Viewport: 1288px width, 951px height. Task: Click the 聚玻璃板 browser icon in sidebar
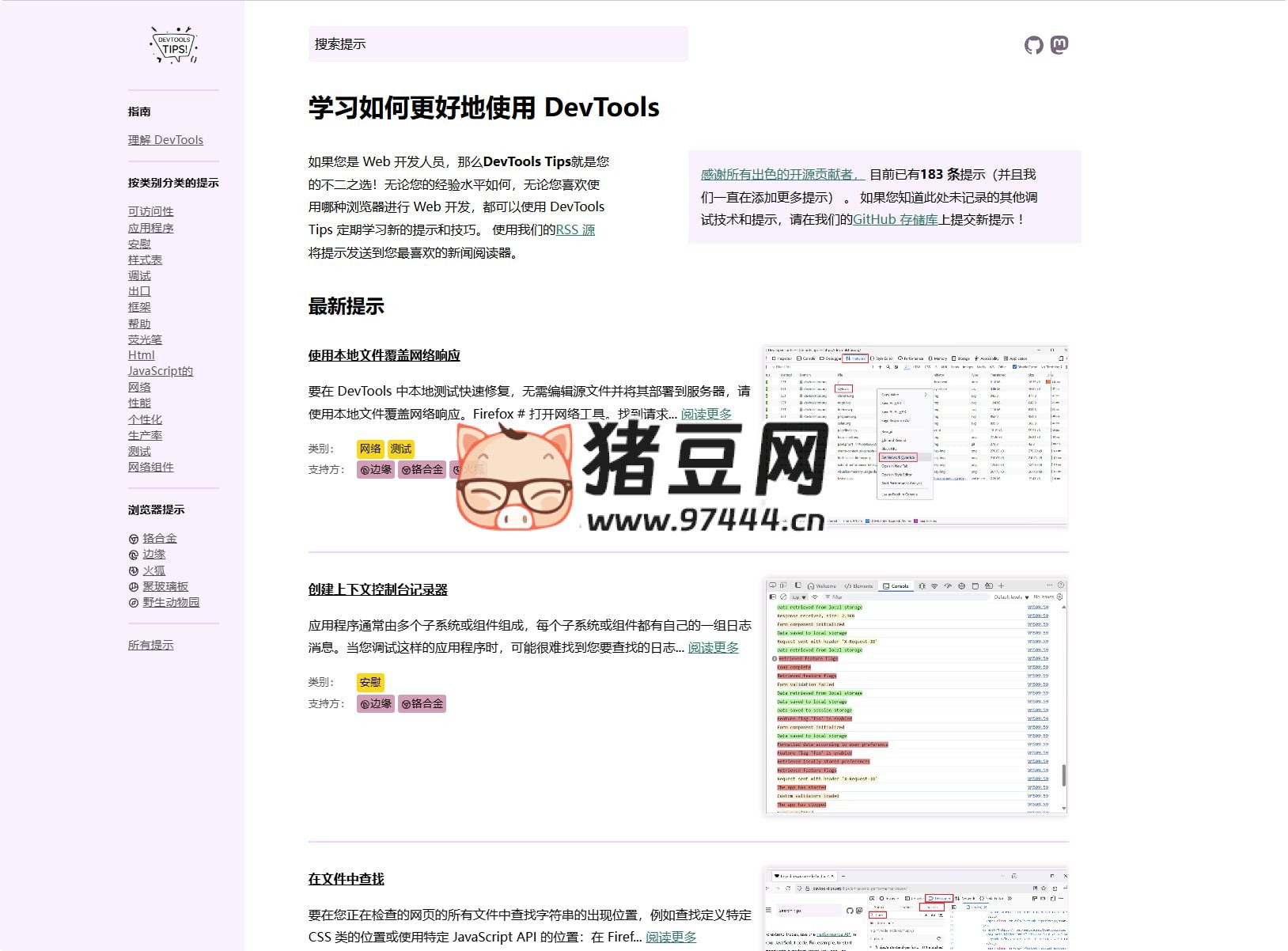134,587
